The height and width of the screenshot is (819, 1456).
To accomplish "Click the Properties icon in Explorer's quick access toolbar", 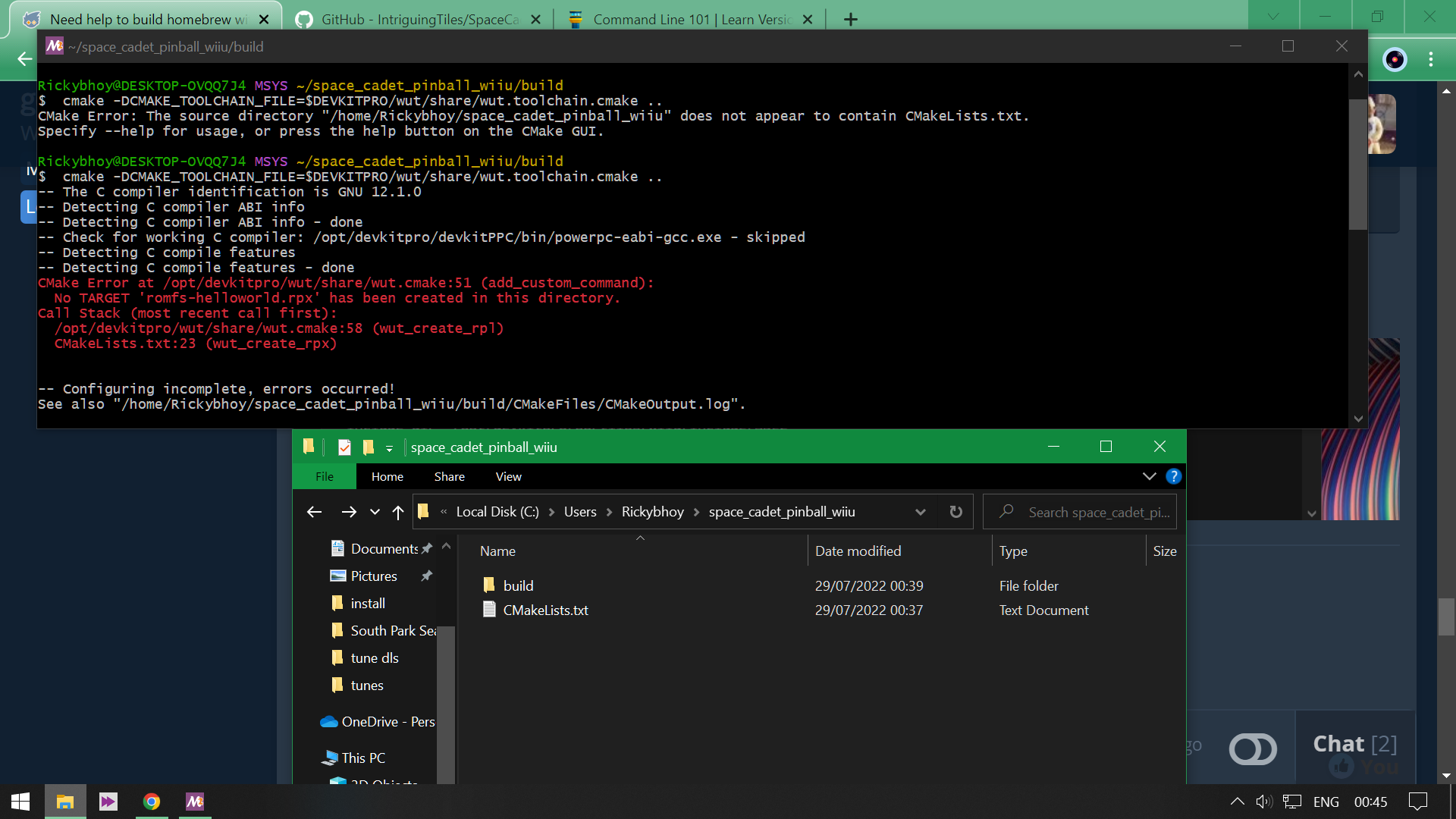I will (x=344, y=447).
